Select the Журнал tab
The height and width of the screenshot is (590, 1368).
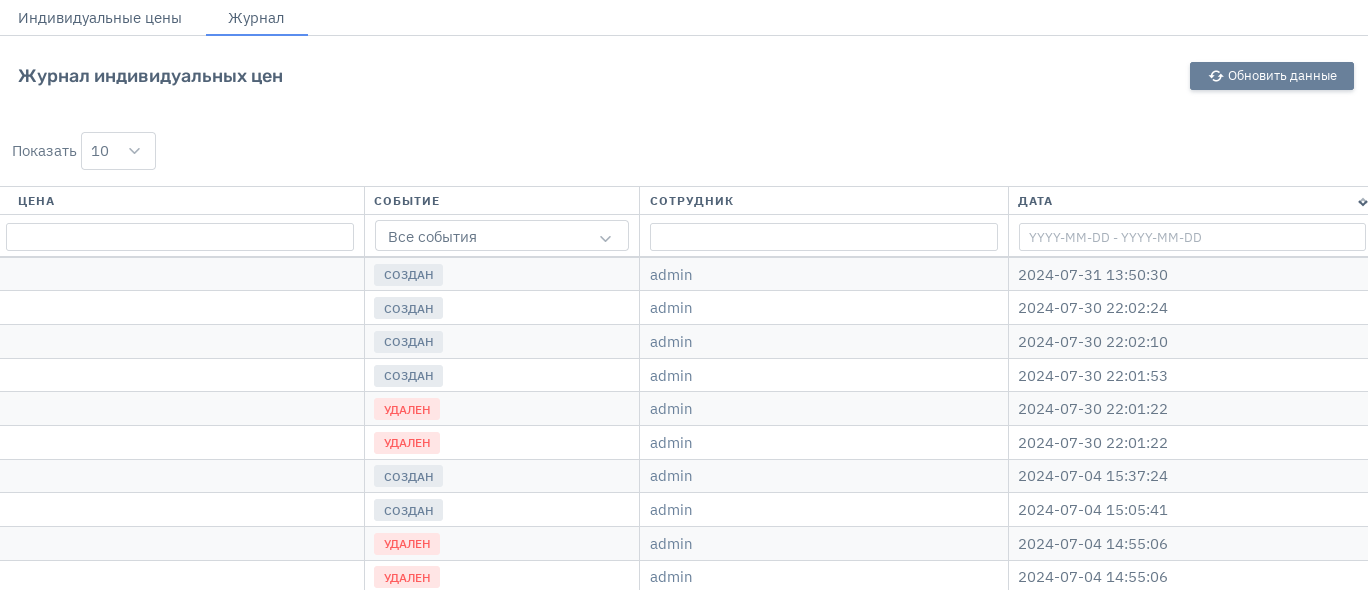tap(256, 18)
